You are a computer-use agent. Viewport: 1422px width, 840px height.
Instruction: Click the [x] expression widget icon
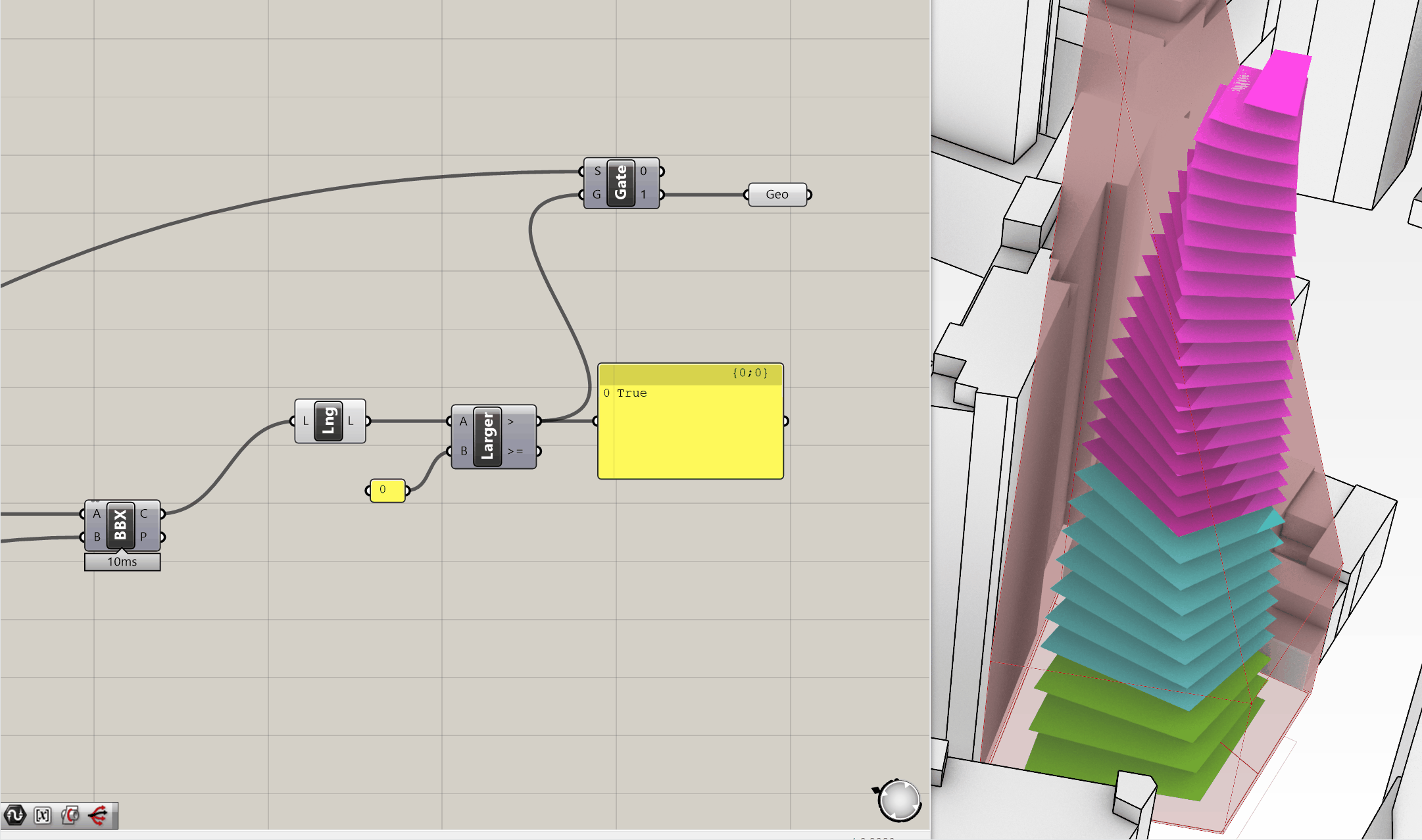(43, 816)
